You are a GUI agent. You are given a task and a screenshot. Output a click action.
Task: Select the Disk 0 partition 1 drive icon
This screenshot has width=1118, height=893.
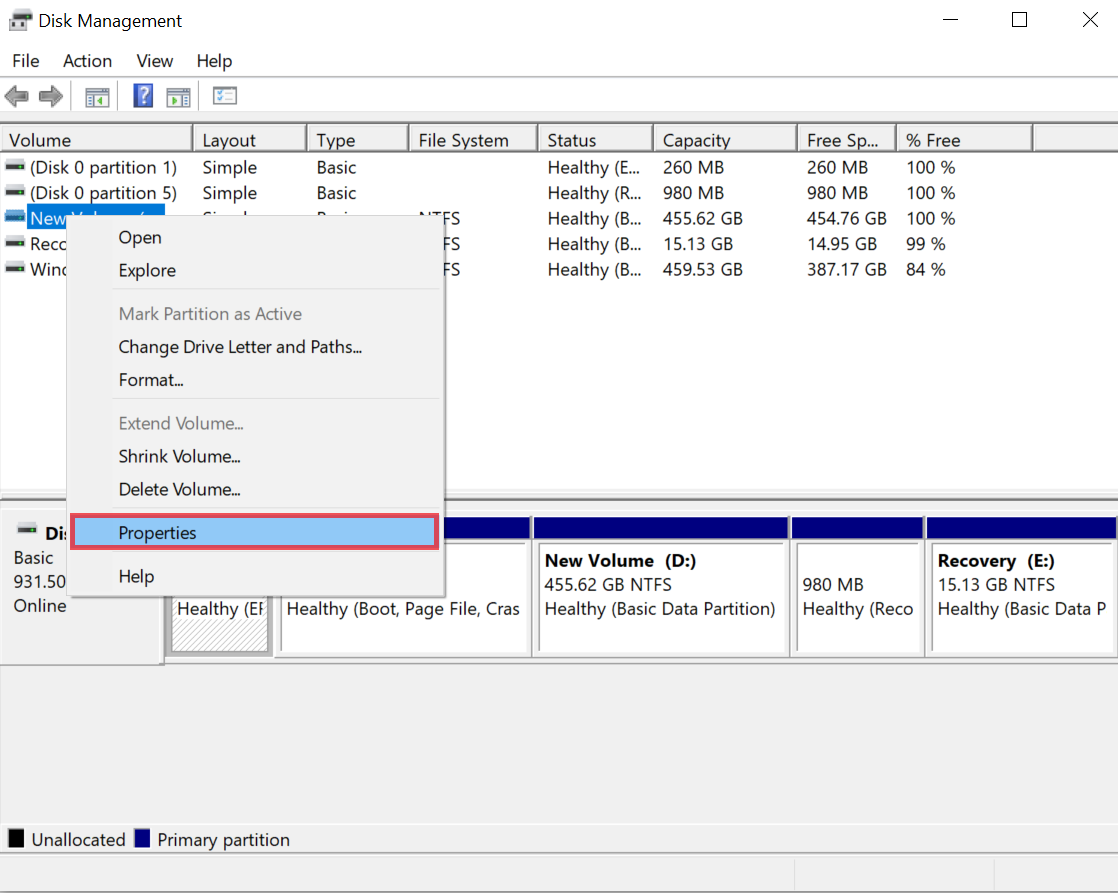(15, 166)
